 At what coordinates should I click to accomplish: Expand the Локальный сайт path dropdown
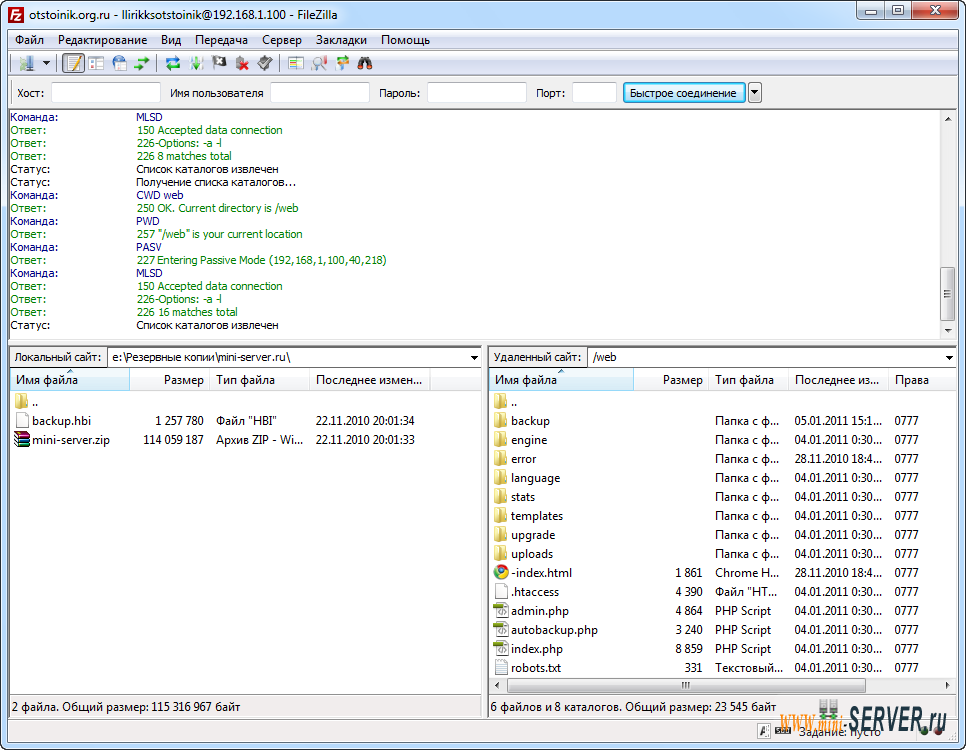[474, 357]
